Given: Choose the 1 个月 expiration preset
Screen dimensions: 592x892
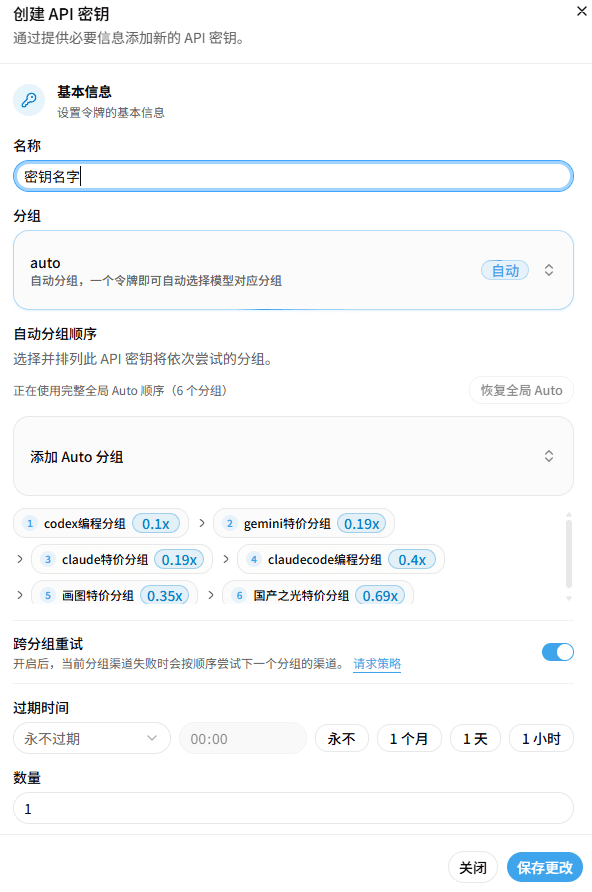Looking at the screenshot, I should coord(409,738).
